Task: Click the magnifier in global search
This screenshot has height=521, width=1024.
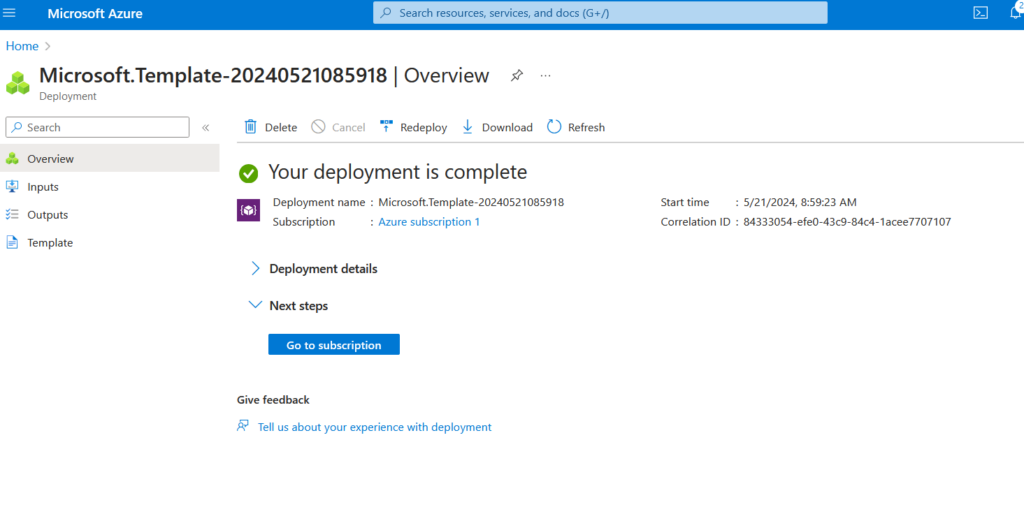Action: (x=386, y=13)
